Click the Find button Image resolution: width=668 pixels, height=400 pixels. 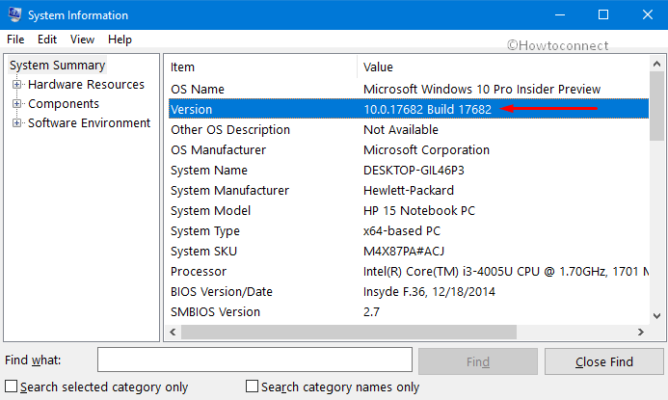[x=478, y=362]
